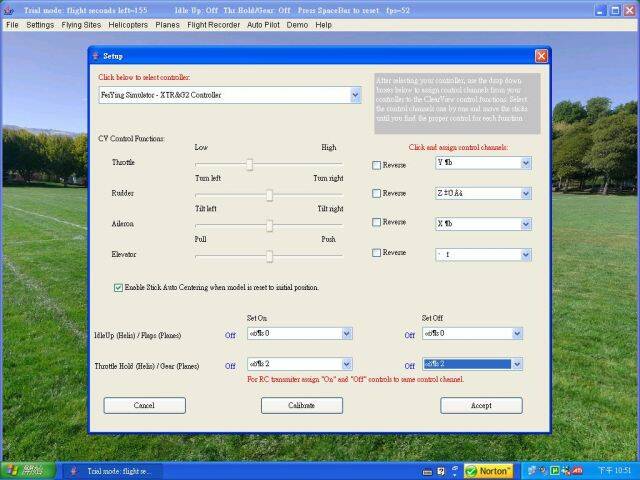Click the keyboard language bar icon in taskbar
The image size is (640, 480).
click(x=427, y=472)
